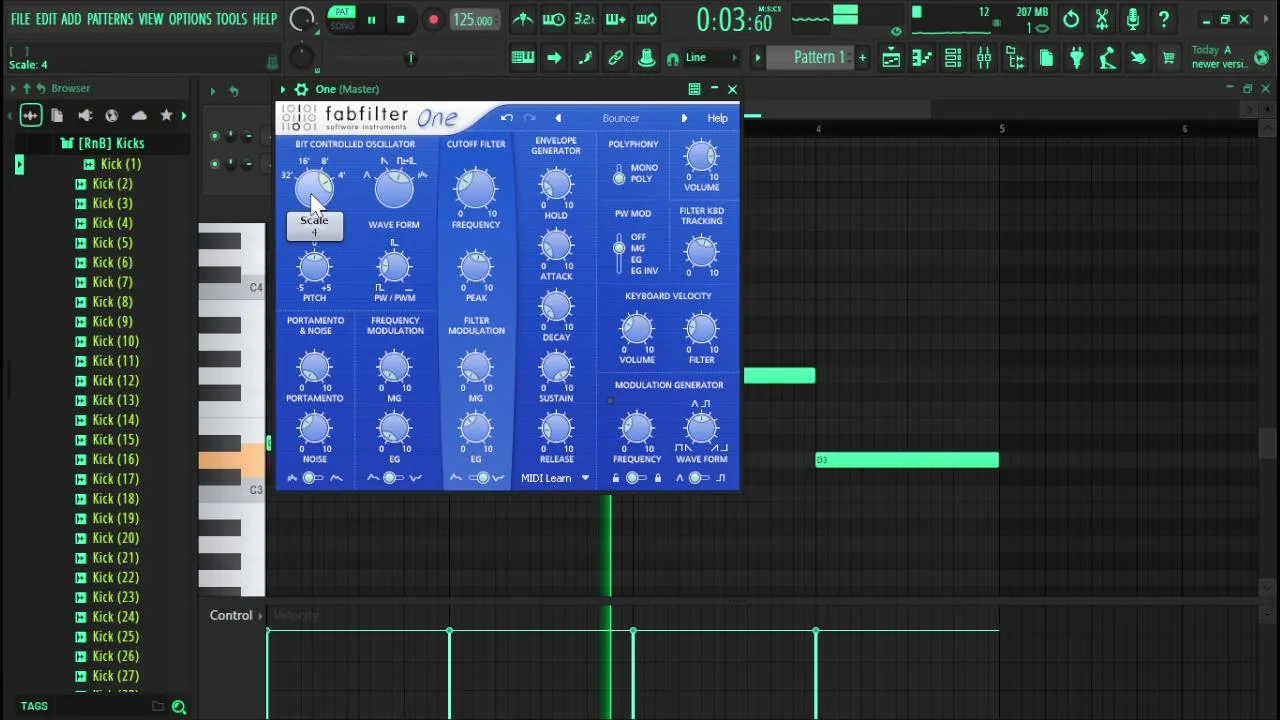Viewport: 1280px width, 720px height.
Task: Open the VIEW menu
Action: [x=151, y=19]
